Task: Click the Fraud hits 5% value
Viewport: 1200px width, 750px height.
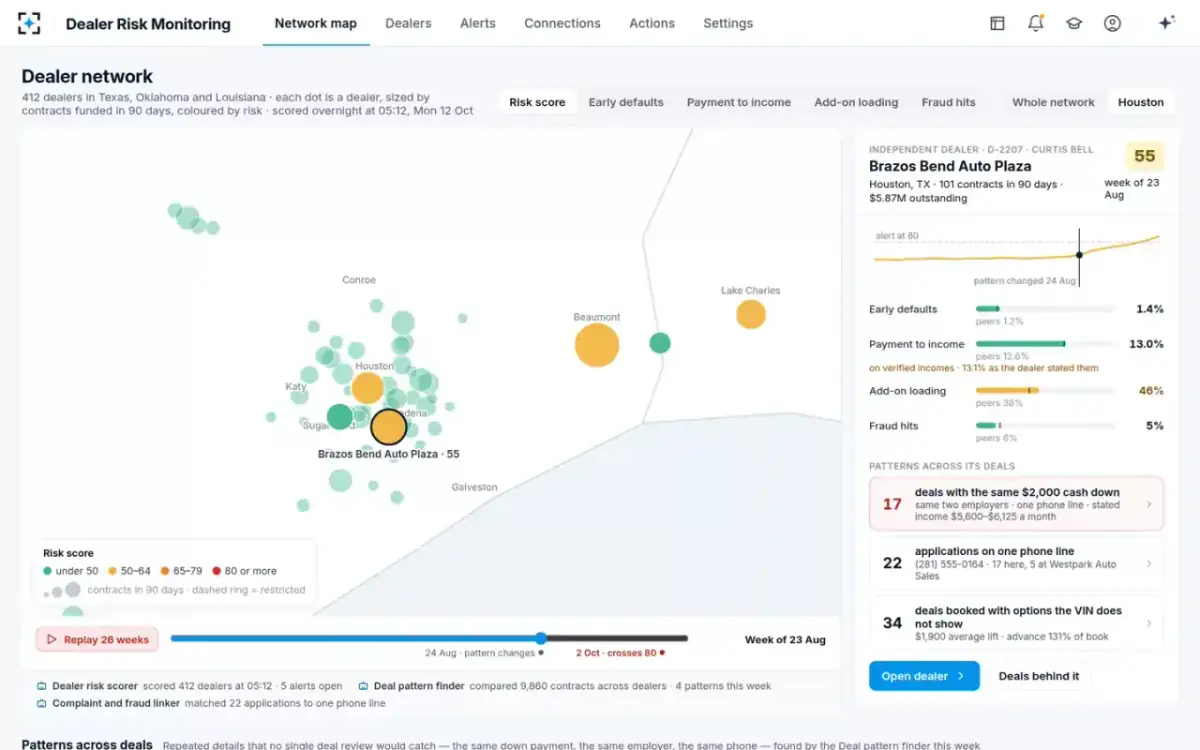Action: click(x=1155, y=426)
